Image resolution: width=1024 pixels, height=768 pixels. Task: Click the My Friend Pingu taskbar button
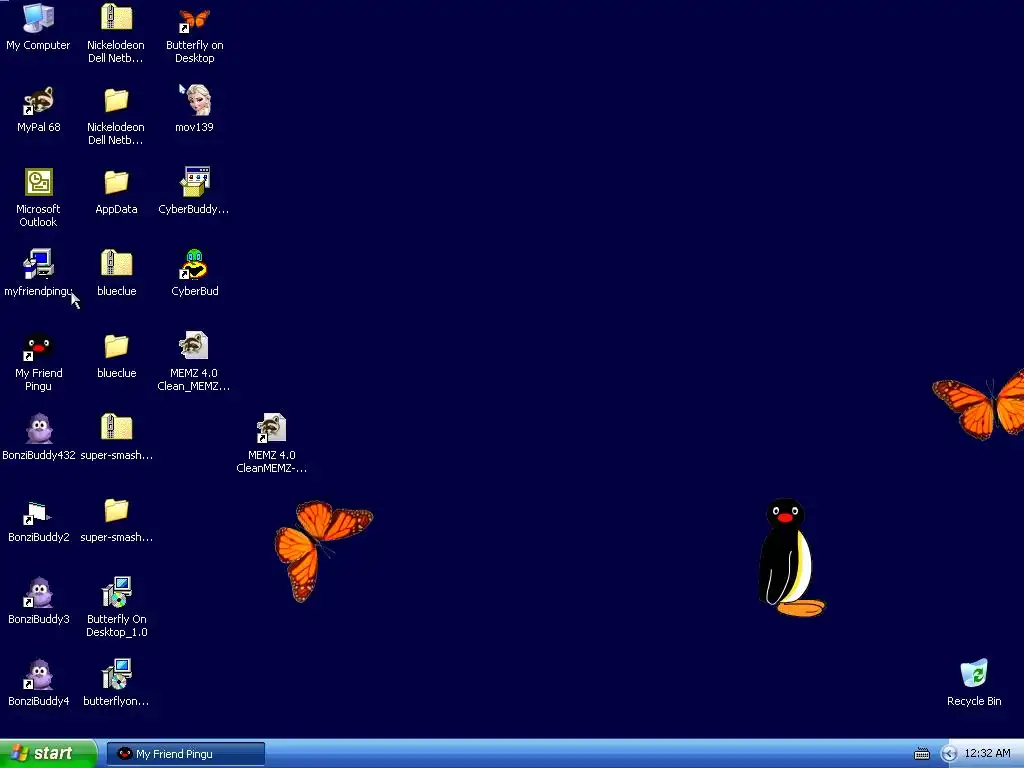coord(185,754)
